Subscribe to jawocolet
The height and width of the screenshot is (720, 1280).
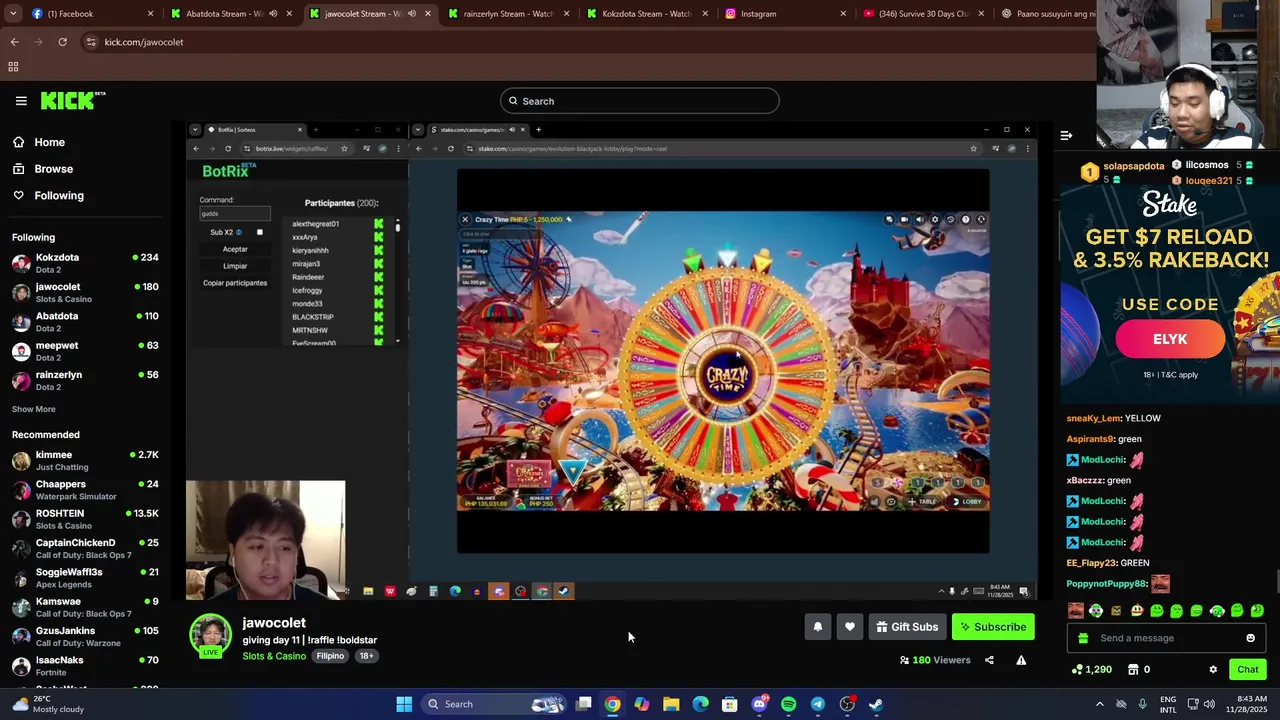[x=993, y=627]
